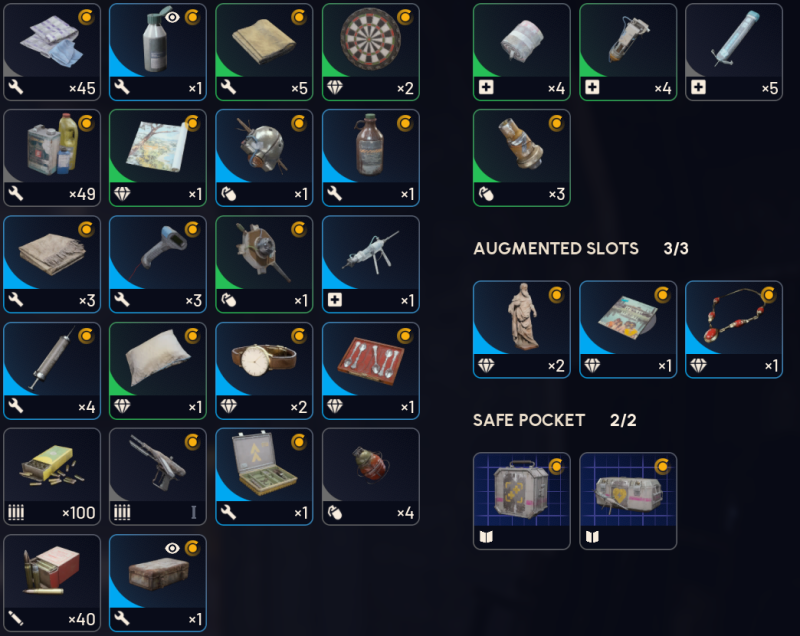This screenshot has height=636, width=800.
Task: Click the Augmented Slots header
Action: [x=556, y=248]
